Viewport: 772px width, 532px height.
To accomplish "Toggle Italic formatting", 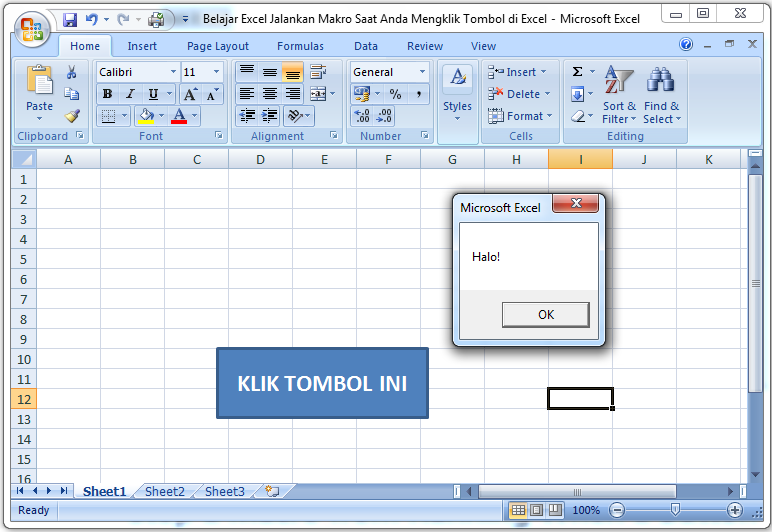I will 130,94.
